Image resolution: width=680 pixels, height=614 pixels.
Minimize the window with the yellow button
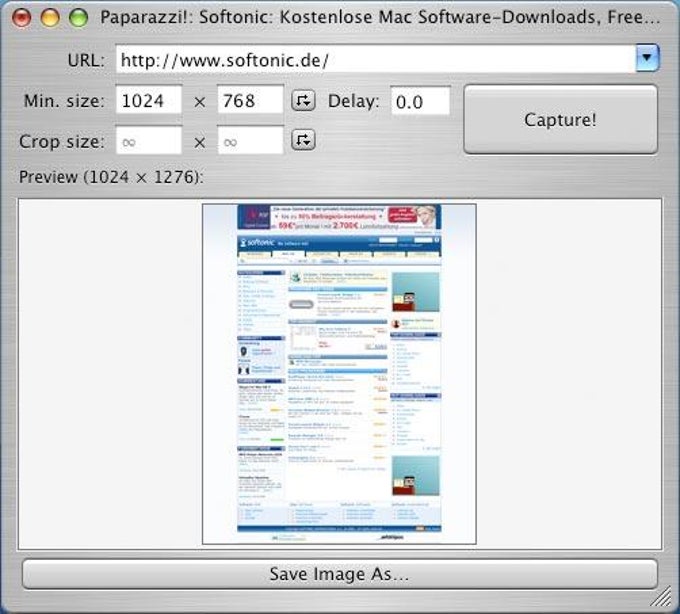[x=50, y=17]
